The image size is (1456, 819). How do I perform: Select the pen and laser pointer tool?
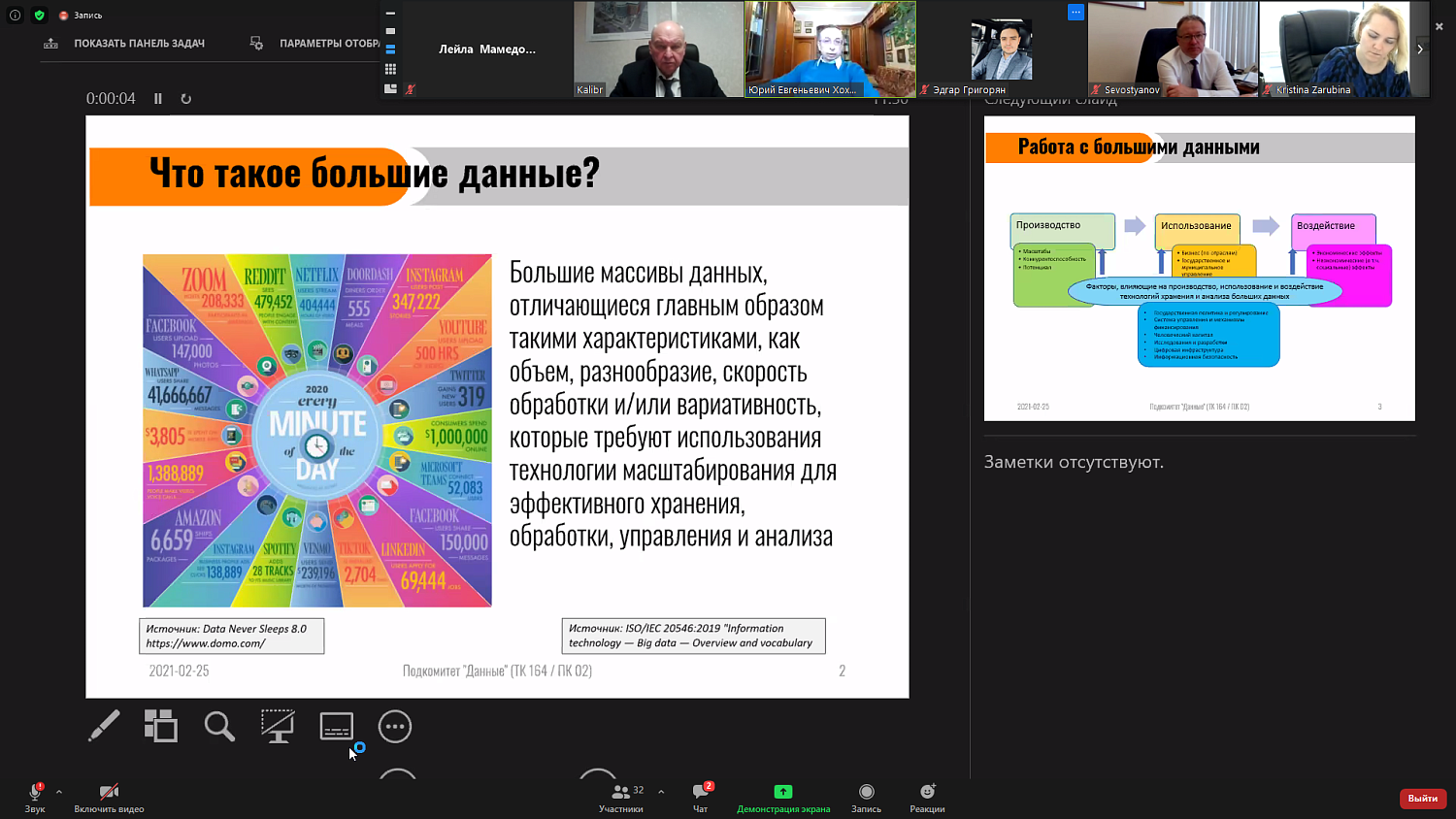[x=104, y=726]
